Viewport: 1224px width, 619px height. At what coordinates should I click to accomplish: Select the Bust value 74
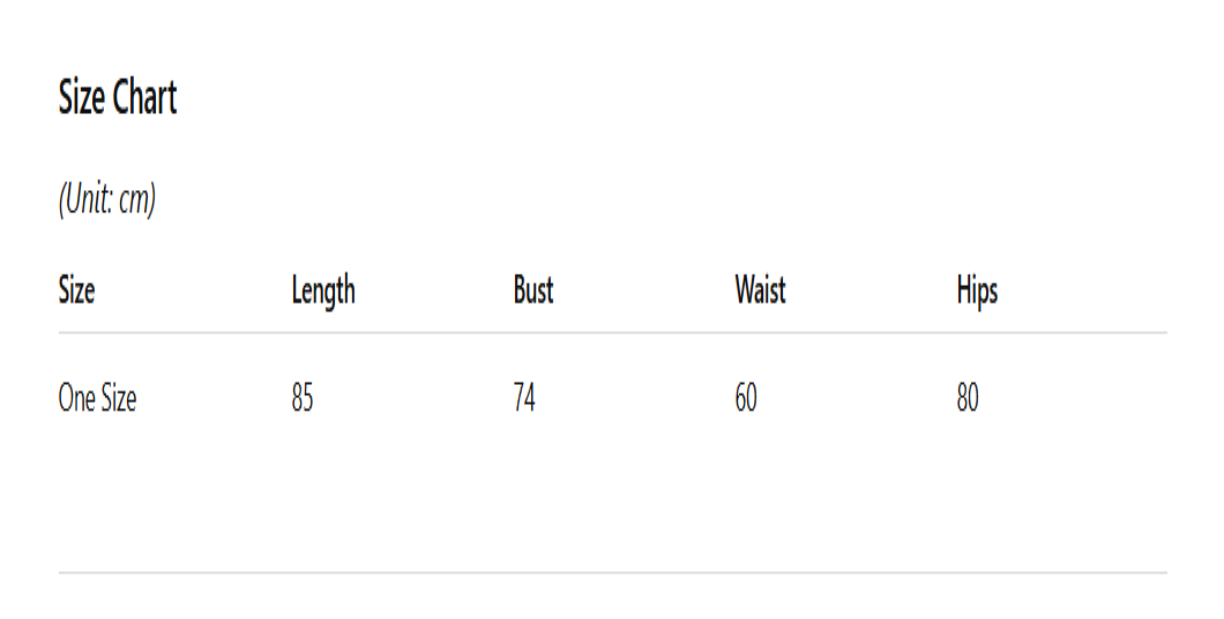pos(524,399)
